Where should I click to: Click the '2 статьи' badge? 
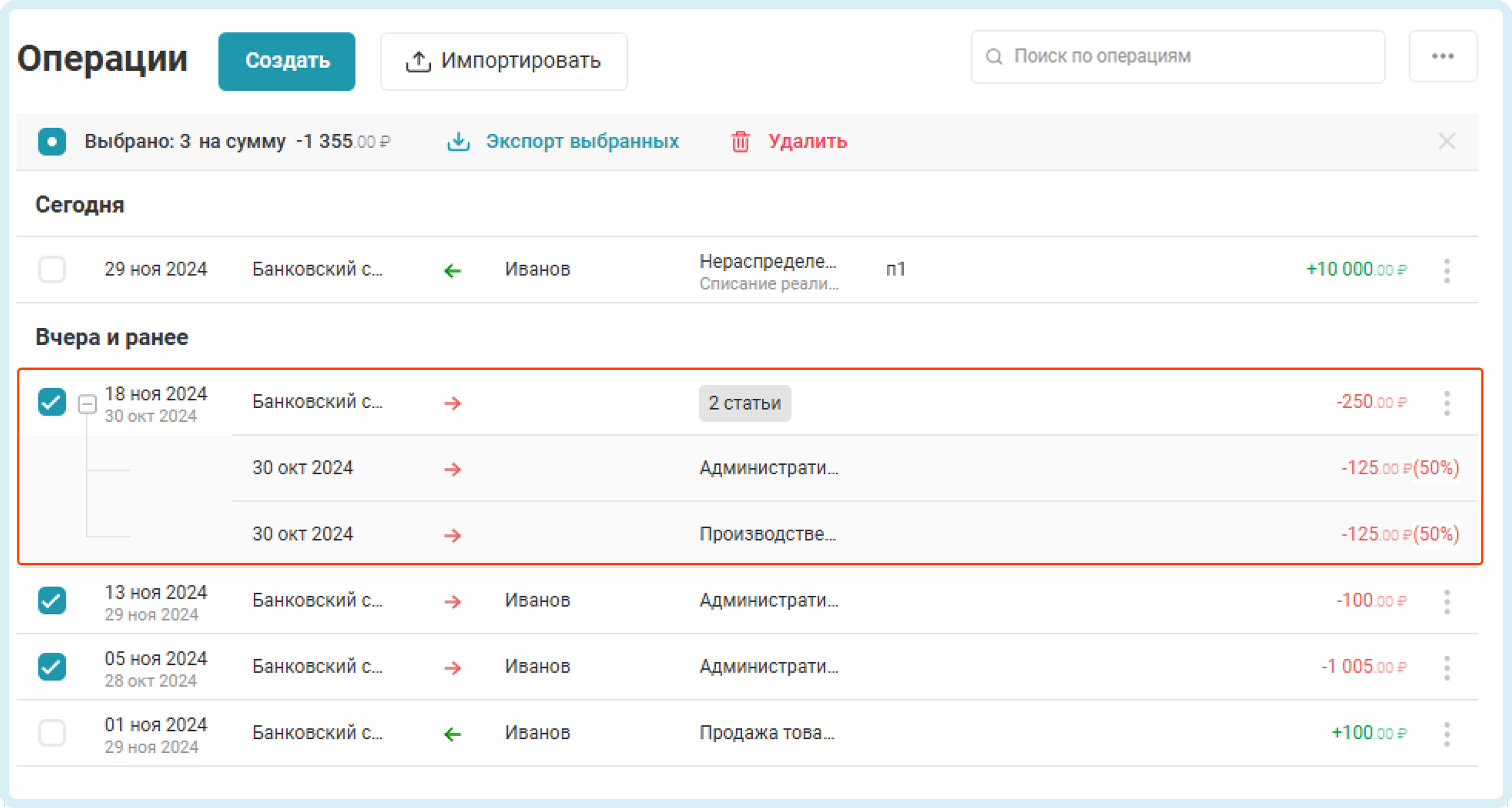point(744,403)
